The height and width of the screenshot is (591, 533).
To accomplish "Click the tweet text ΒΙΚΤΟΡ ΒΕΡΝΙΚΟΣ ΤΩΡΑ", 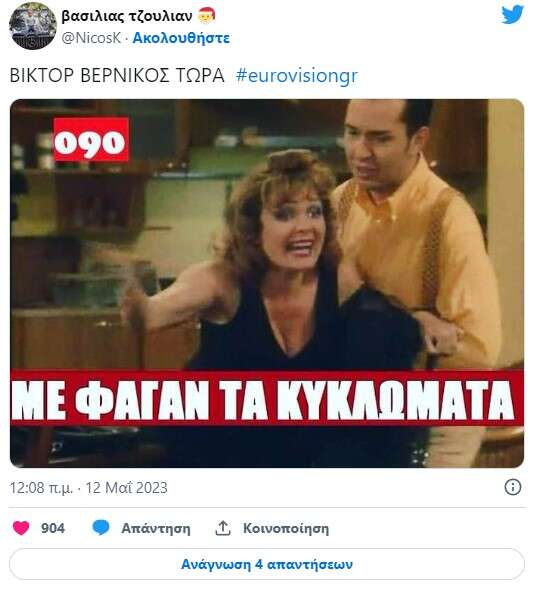I will point(117,75).
